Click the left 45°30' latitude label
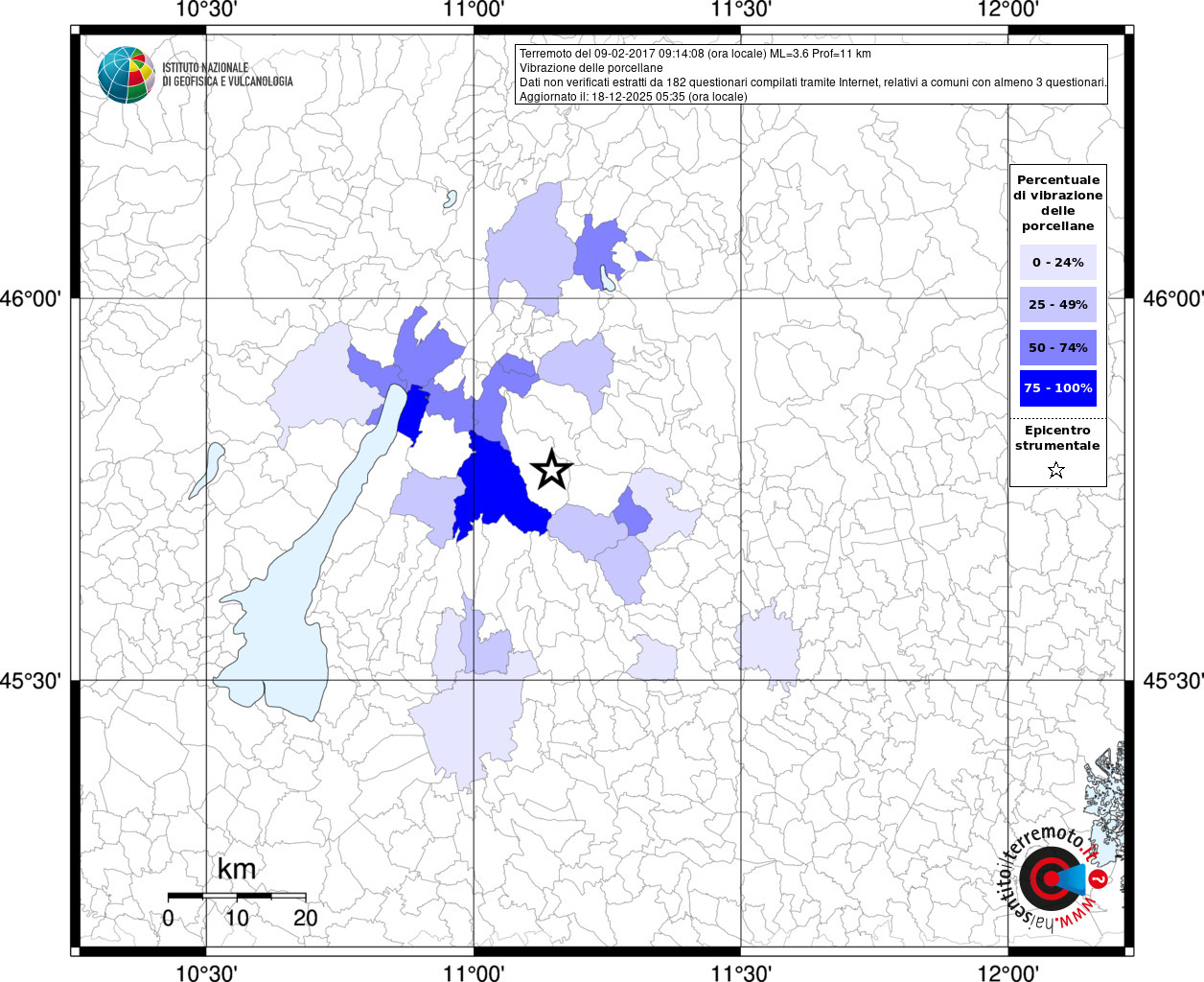Screen dimensions: 1204x982 30,681
